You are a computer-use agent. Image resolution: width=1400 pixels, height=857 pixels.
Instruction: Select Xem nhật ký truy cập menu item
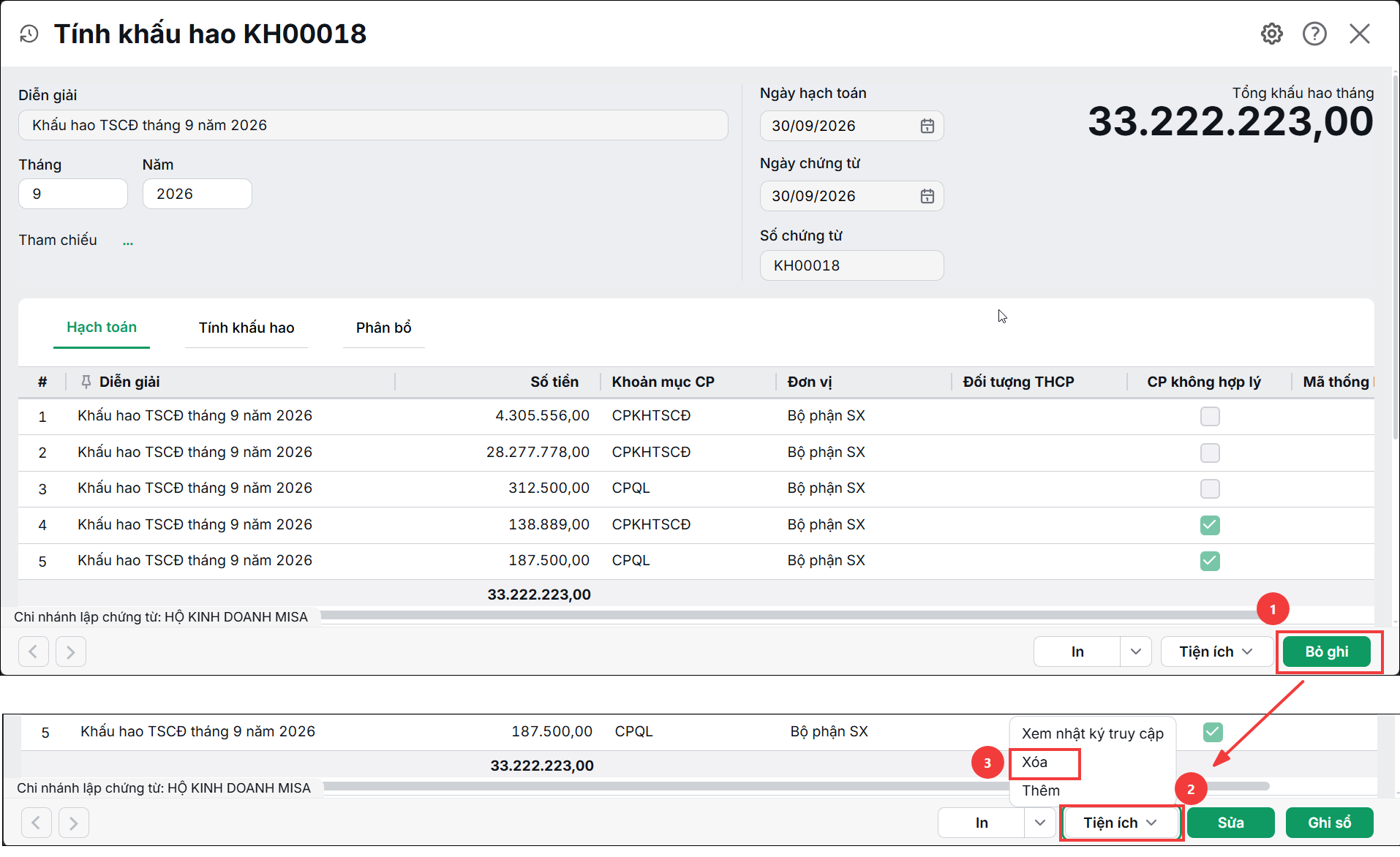[1093, 733]
